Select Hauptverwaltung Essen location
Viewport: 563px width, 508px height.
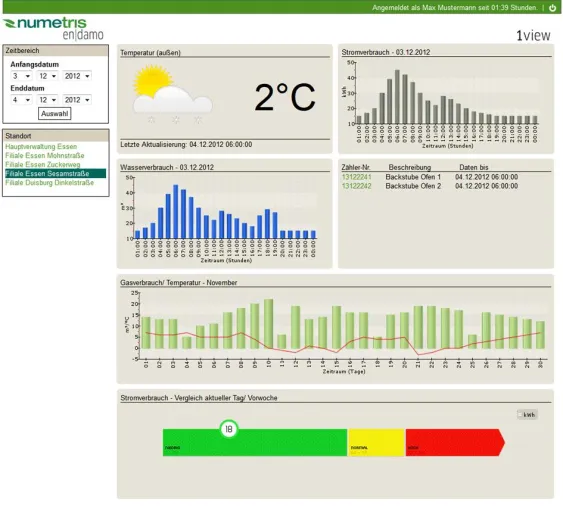[41, 146]
